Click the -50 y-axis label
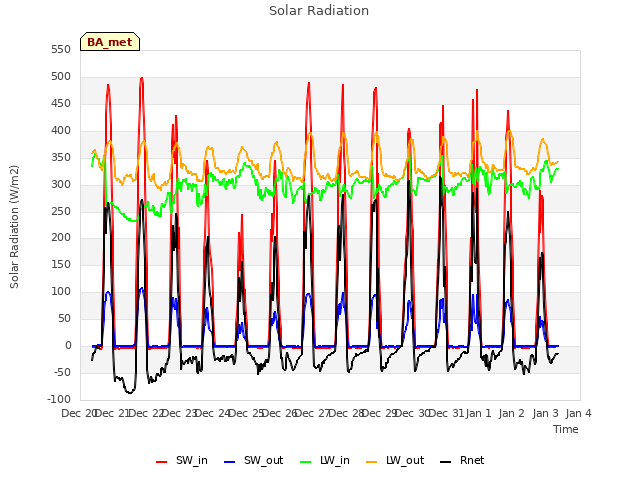640x480 pixels. [62, 372]
